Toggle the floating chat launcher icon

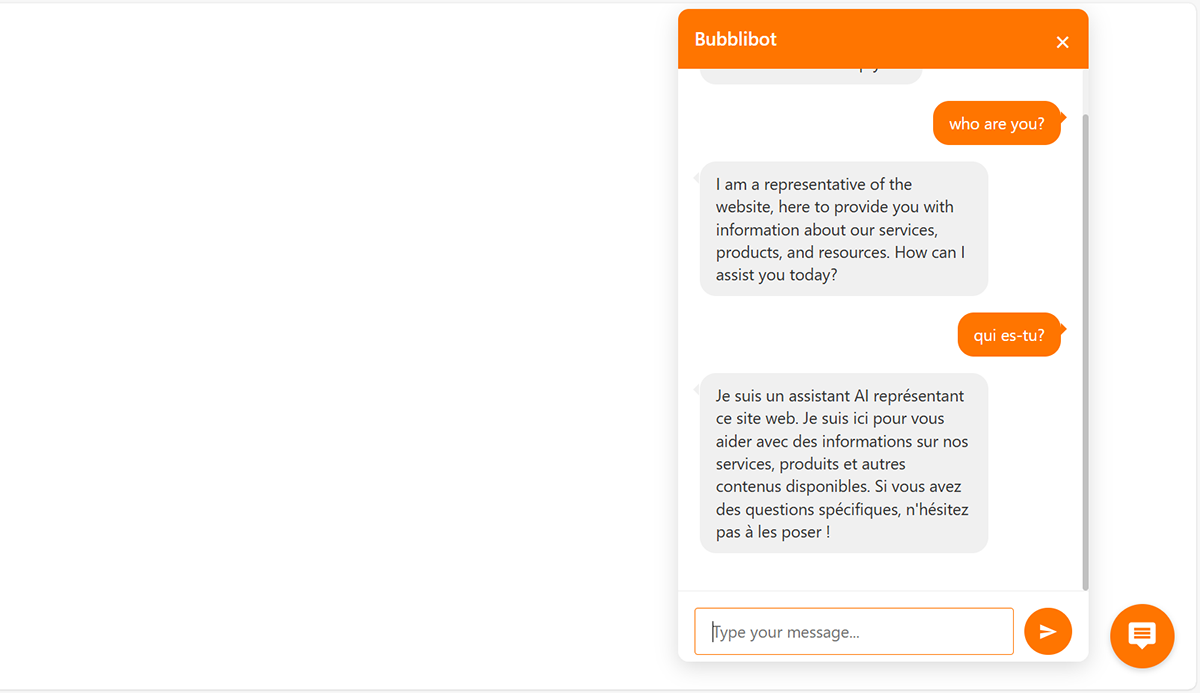(1142, 636)
